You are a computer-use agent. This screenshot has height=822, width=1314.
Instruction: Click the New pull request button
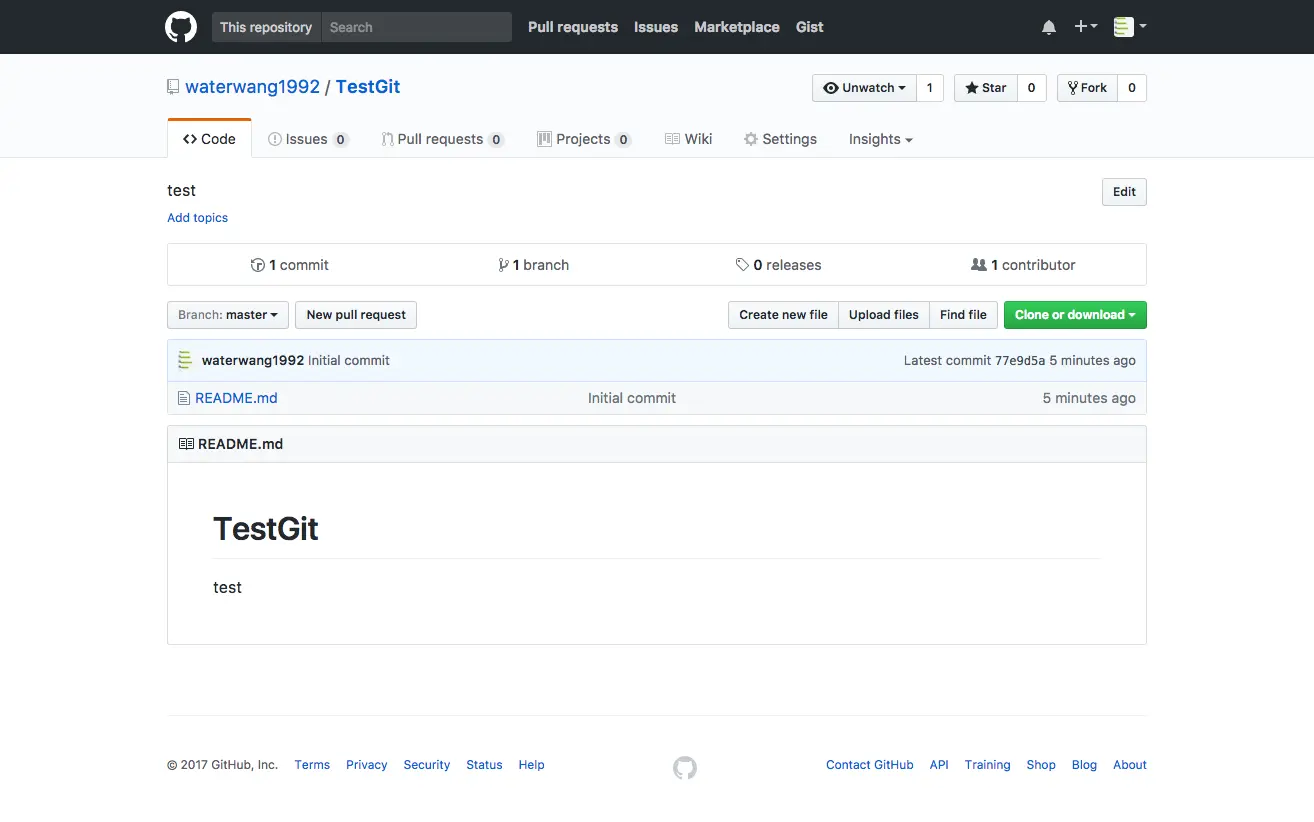coord(356,315)
